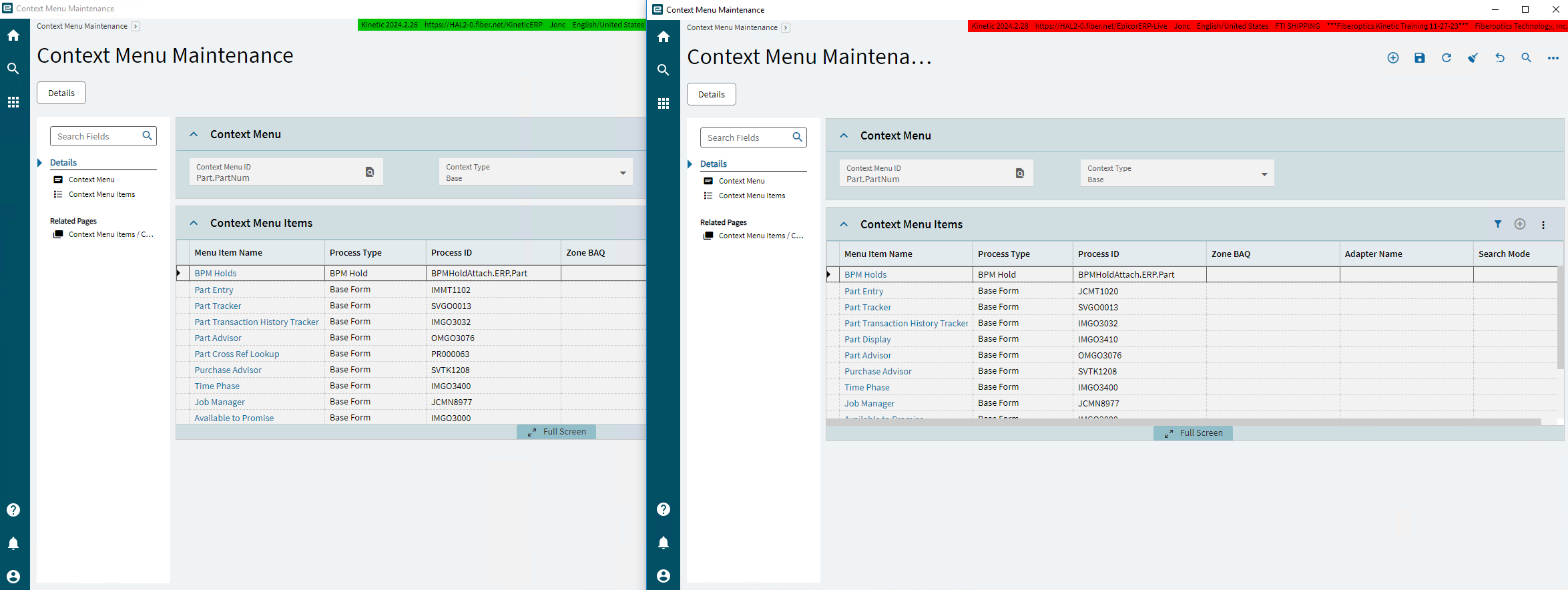The width and height of the screenshot is (1568, 590).
Task: Click Full Screen button in right window grid
Action: 1193,433
